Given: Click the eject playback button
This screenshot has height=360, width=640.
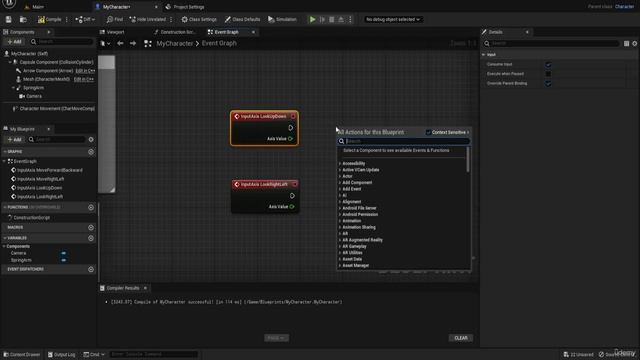Looking at the screenshot, I should click(x=341, y=19).
